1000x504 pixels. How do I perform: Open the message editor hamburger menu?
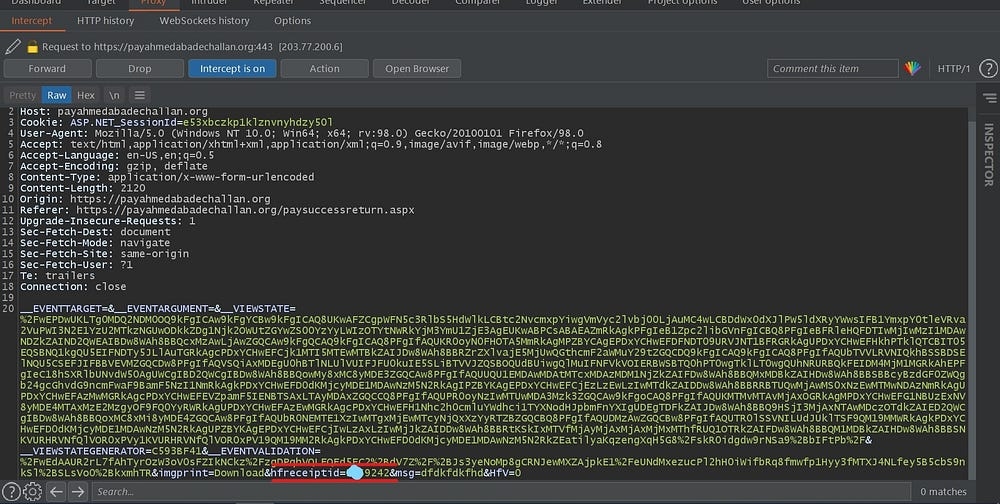pos(141,95)
